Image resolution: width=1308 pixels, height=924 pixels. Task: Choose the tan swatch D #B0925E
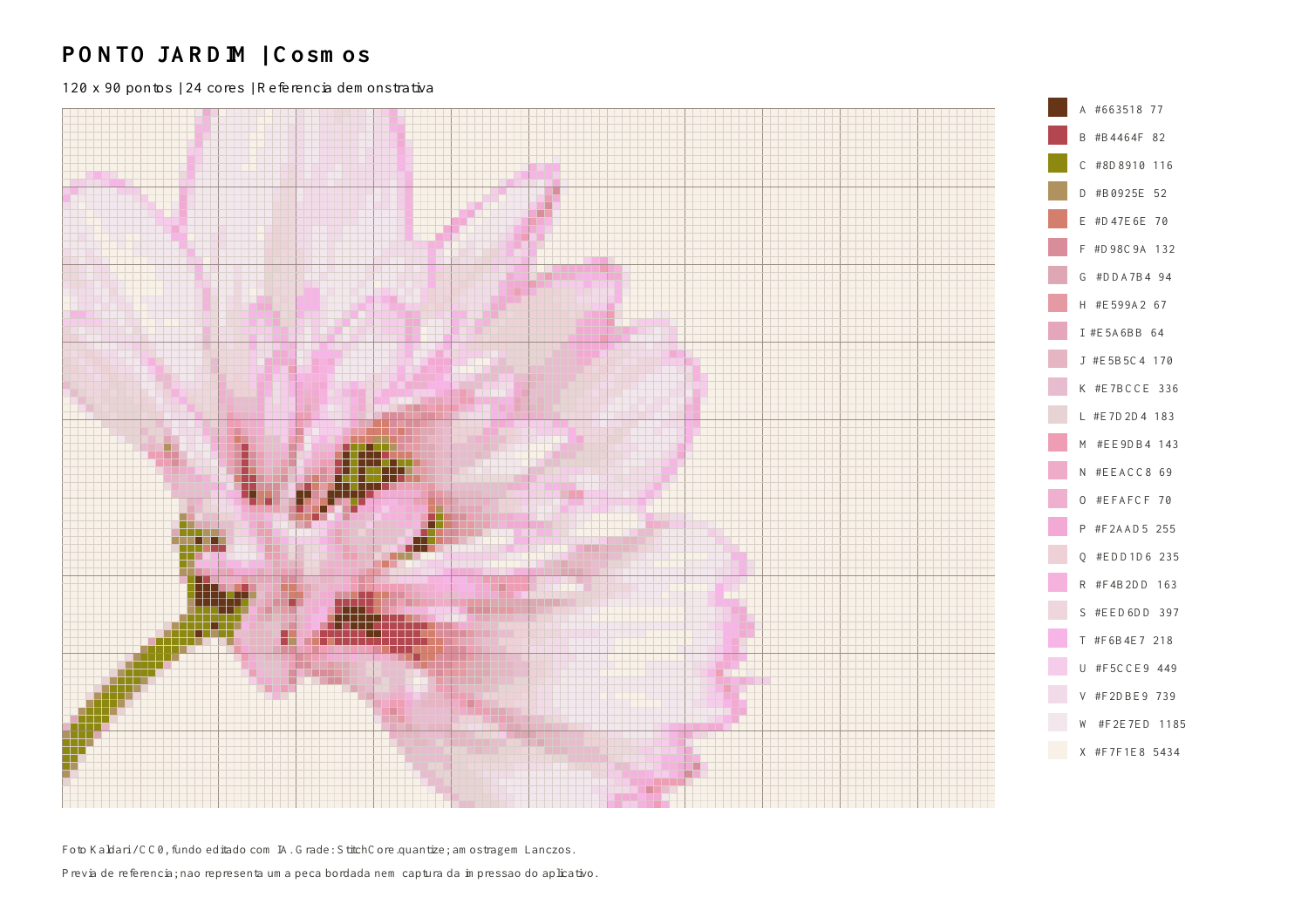(x=1058, y=191)
